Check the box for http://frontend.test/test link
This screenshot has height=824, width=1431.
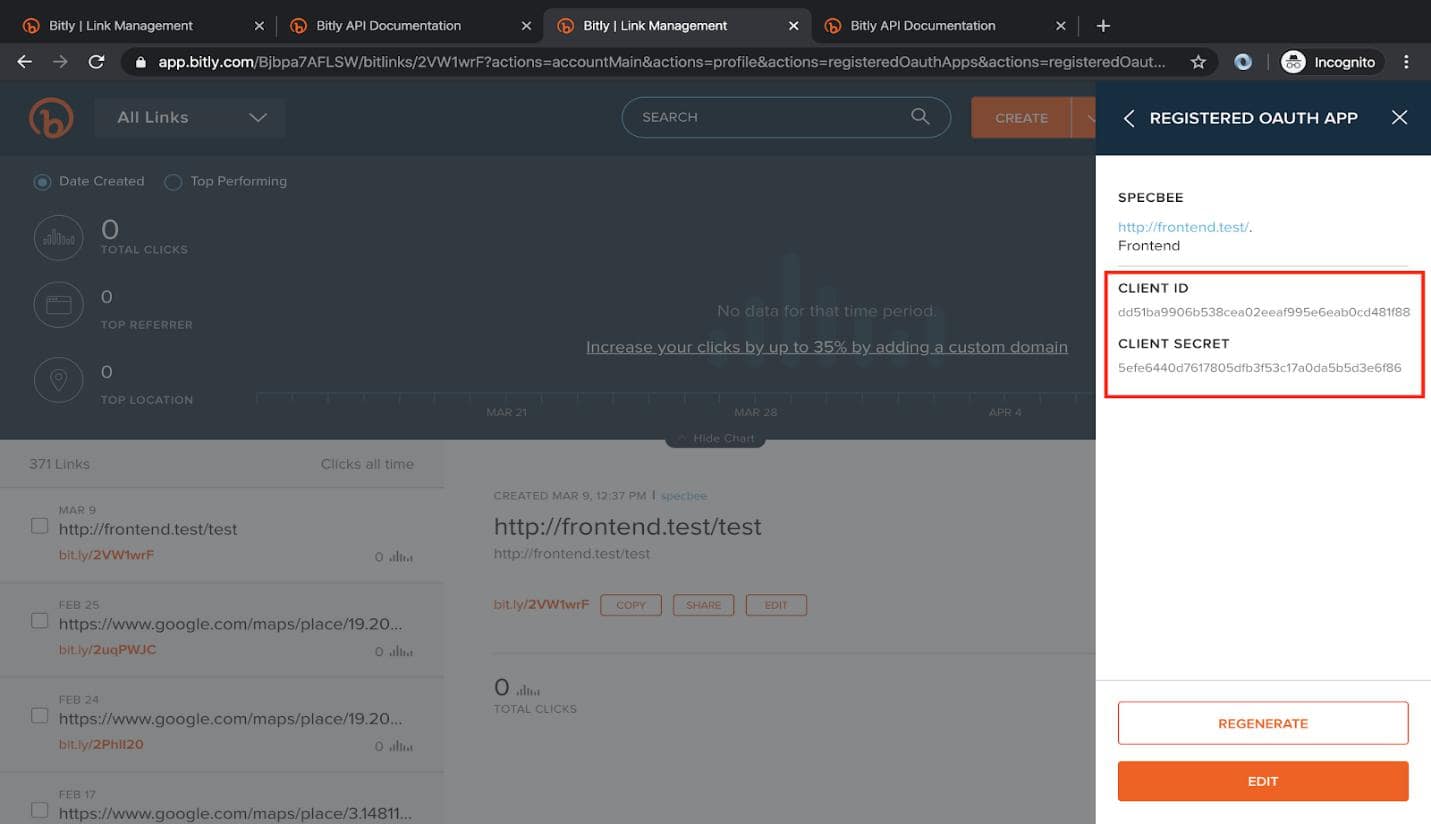click(x=39, y=526)
